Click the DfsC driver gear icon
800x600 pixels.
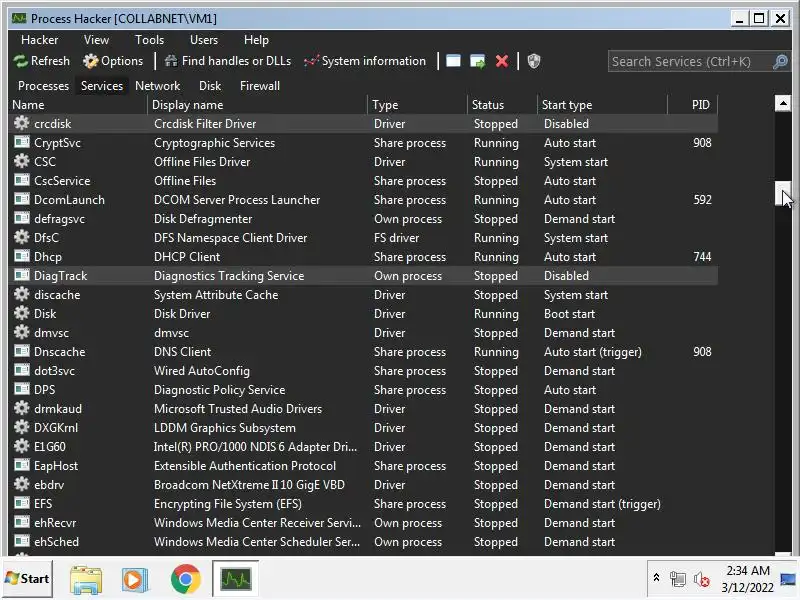21,237
